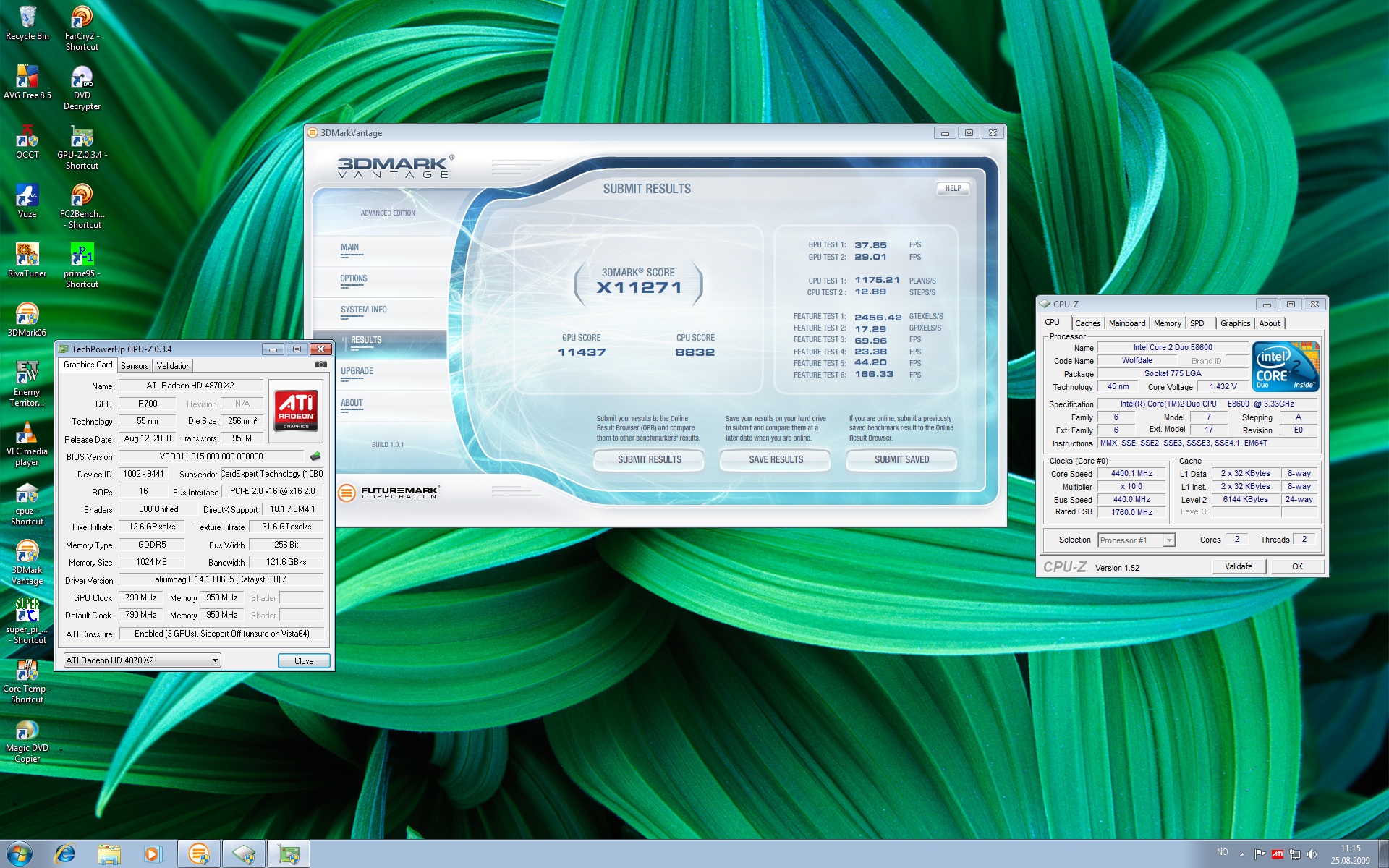Click the Validate button in CPU-Z
Screen dimensions: 1389x868
click(1238, 566)
